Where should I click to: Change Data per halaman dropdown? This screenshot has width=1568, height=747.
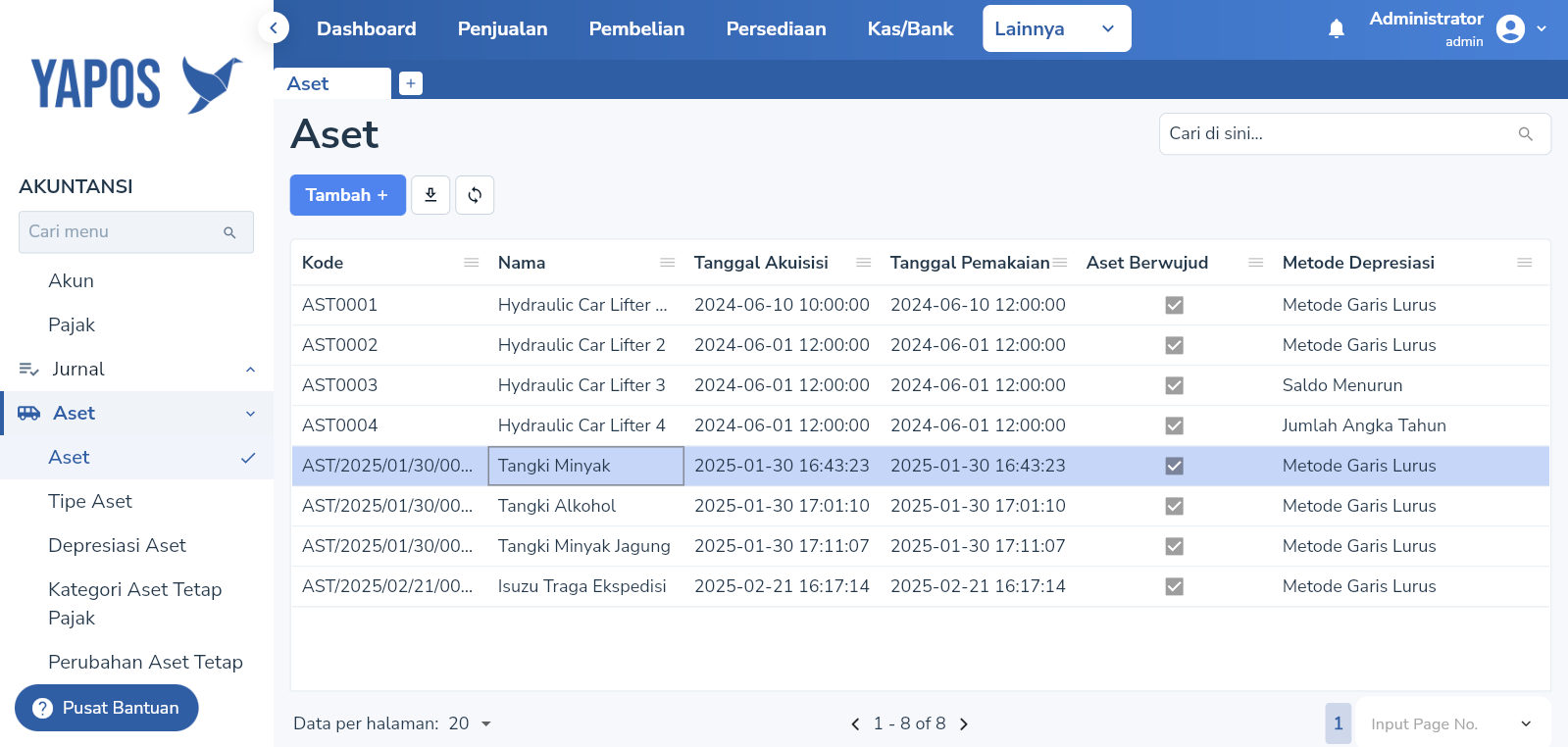pos(470,723)
